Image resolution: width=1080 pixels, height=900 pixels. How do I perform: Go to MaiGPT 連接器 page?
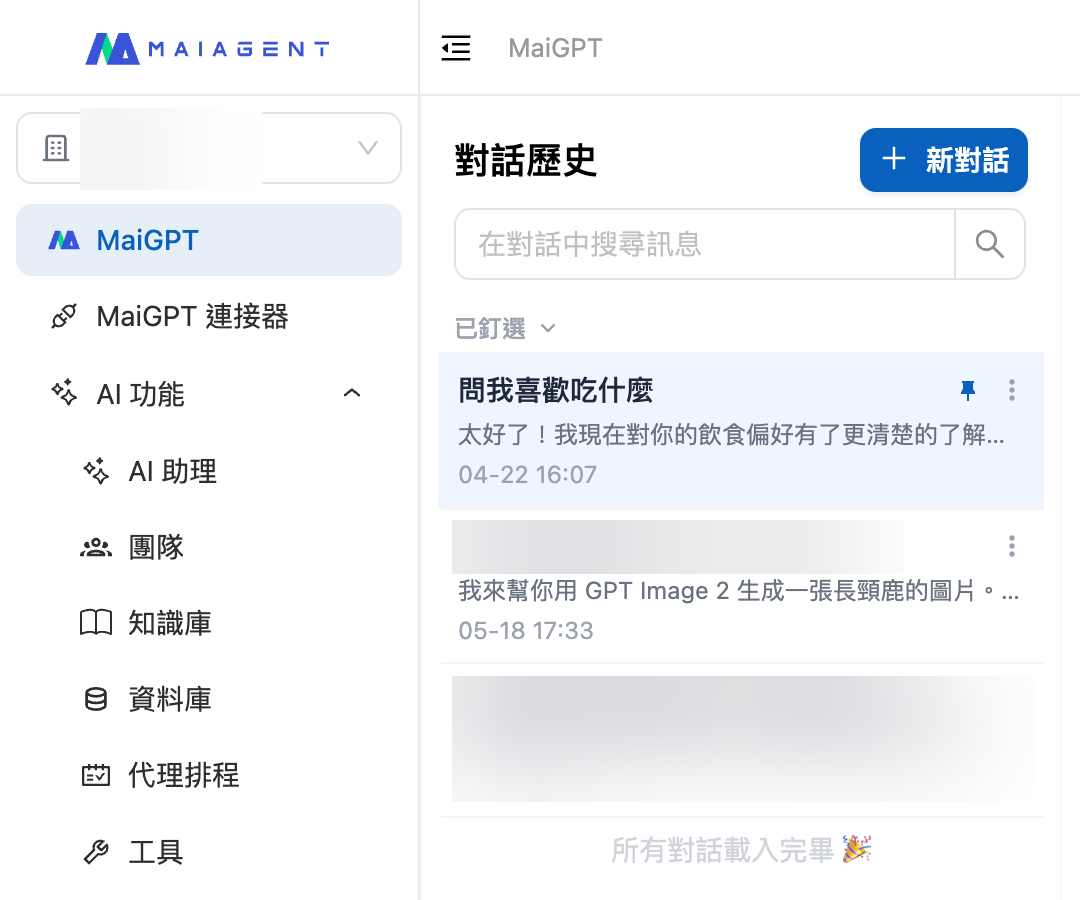209,317
